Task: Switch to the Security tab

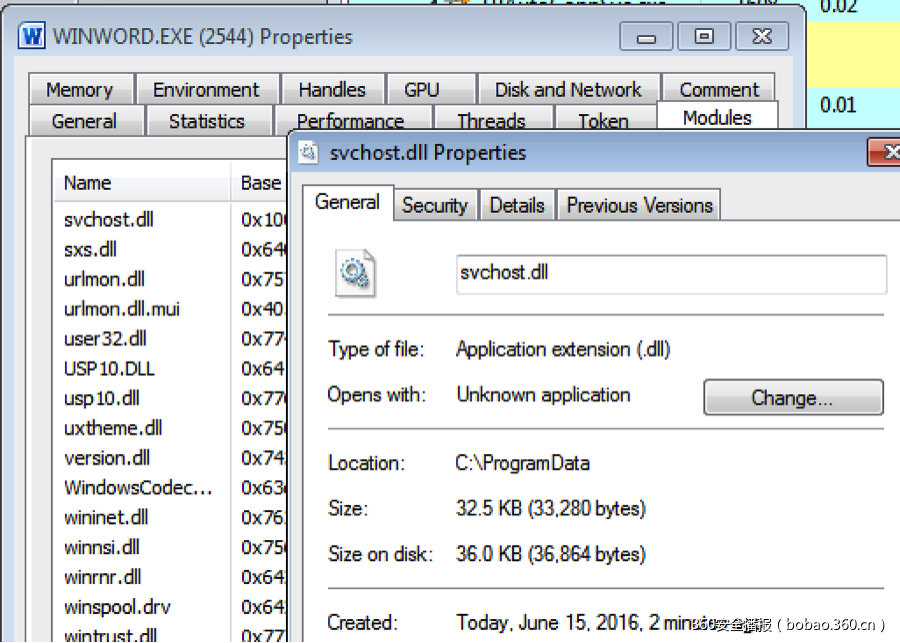Action: tap(434, 205)
